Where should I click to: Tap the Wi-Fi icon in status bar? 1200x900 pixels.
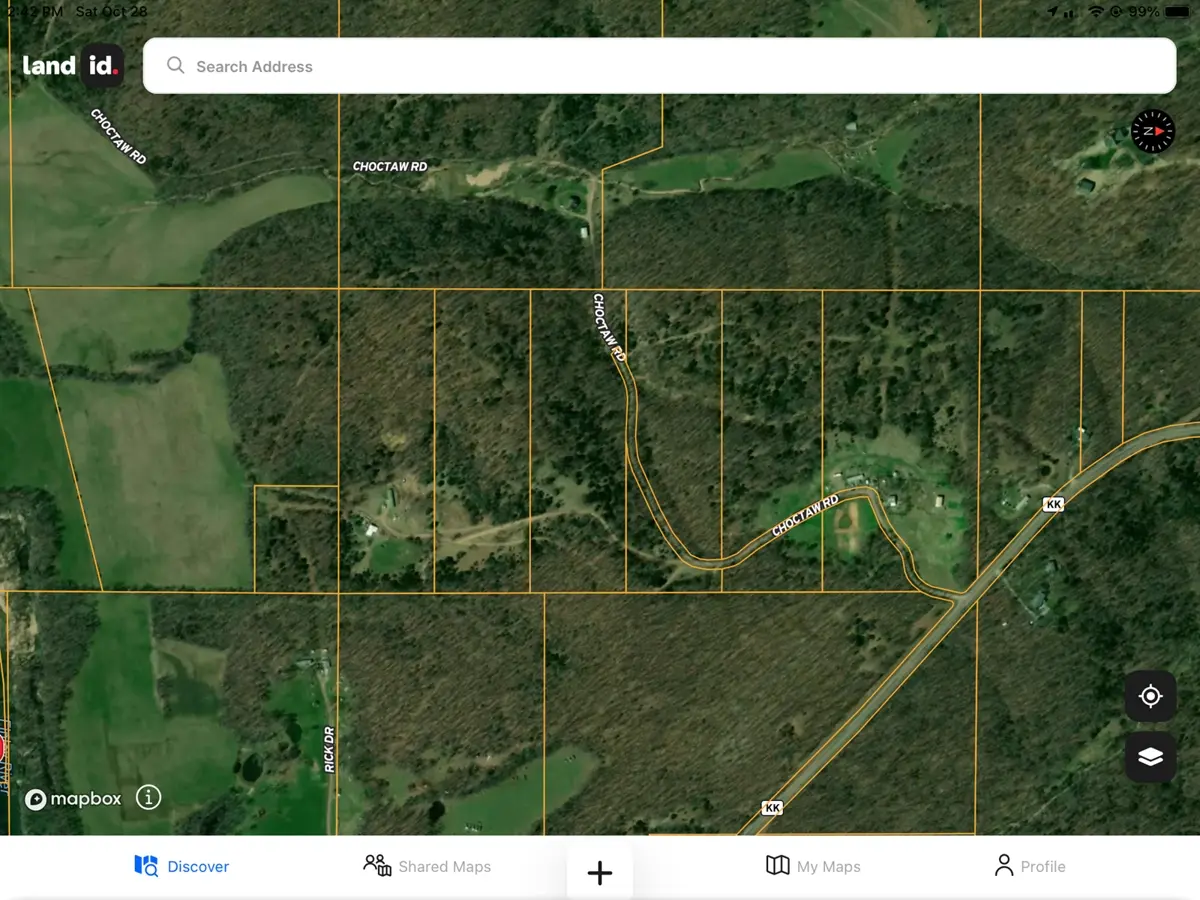click(x=1096, y=11)
